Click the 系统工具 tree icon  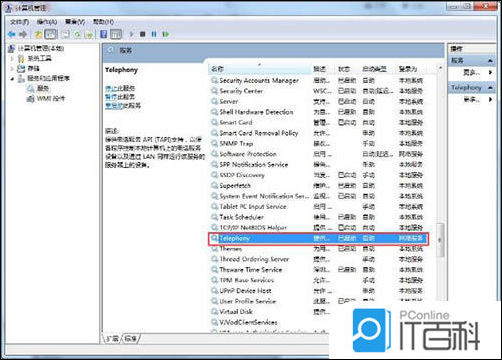pos(21,59)
